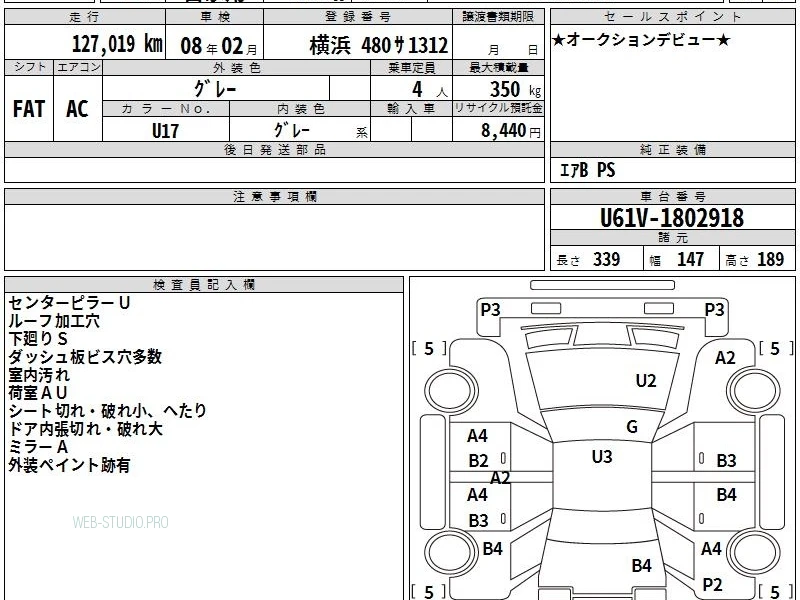Screen dimensions: 800x600
Task: Click the 譲渡書類期限 header
Action: tap(498, 17)
